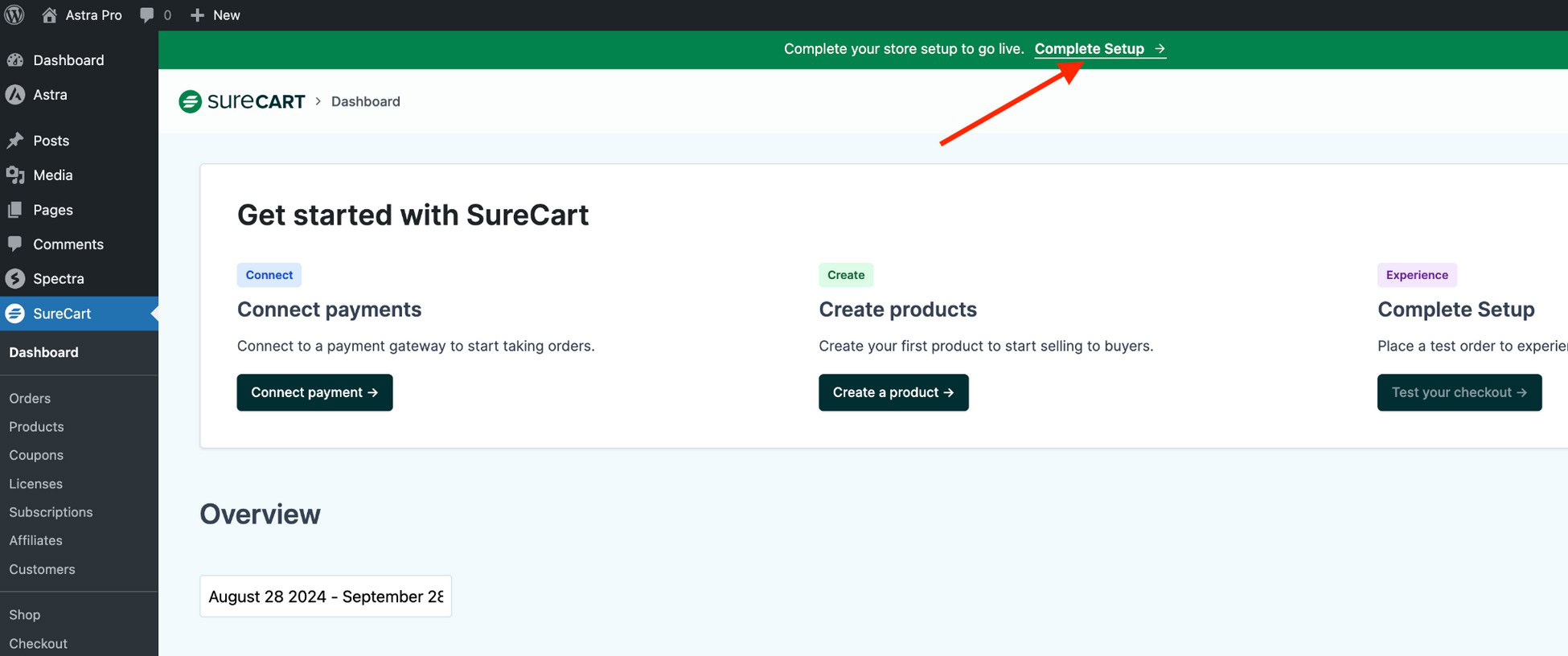1568x656 pixels.
Task: Click the SureCart logo in header
Action: (x=242, y=101)
